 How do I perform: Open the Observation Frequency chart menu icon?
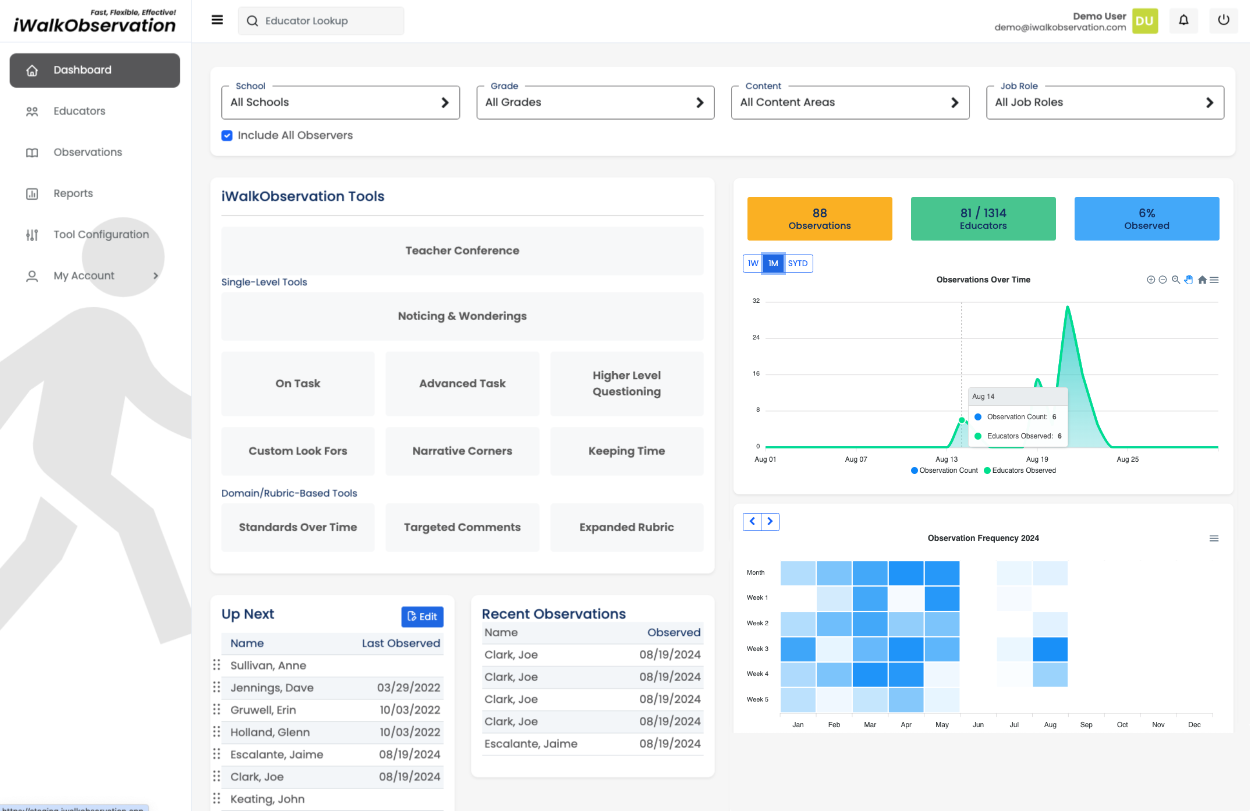click(1214, 538)
